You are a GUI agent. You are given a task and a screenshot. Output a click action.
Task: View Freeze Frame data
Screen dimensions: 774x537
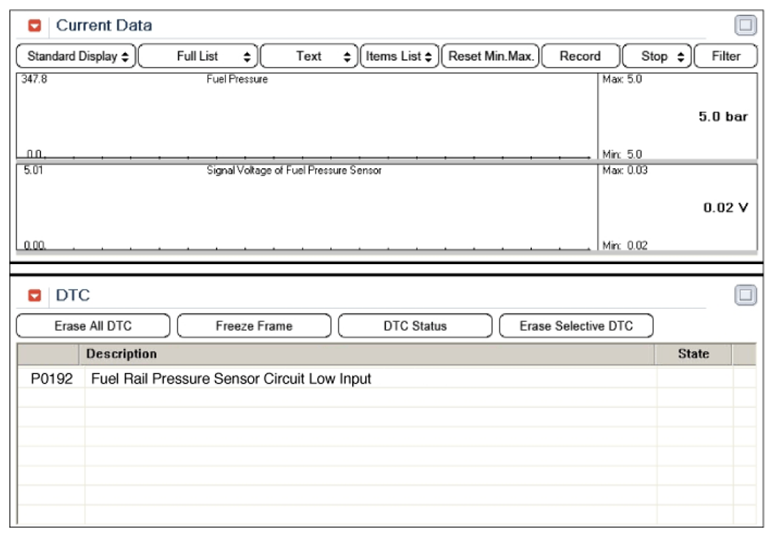(x=254, y=326)
